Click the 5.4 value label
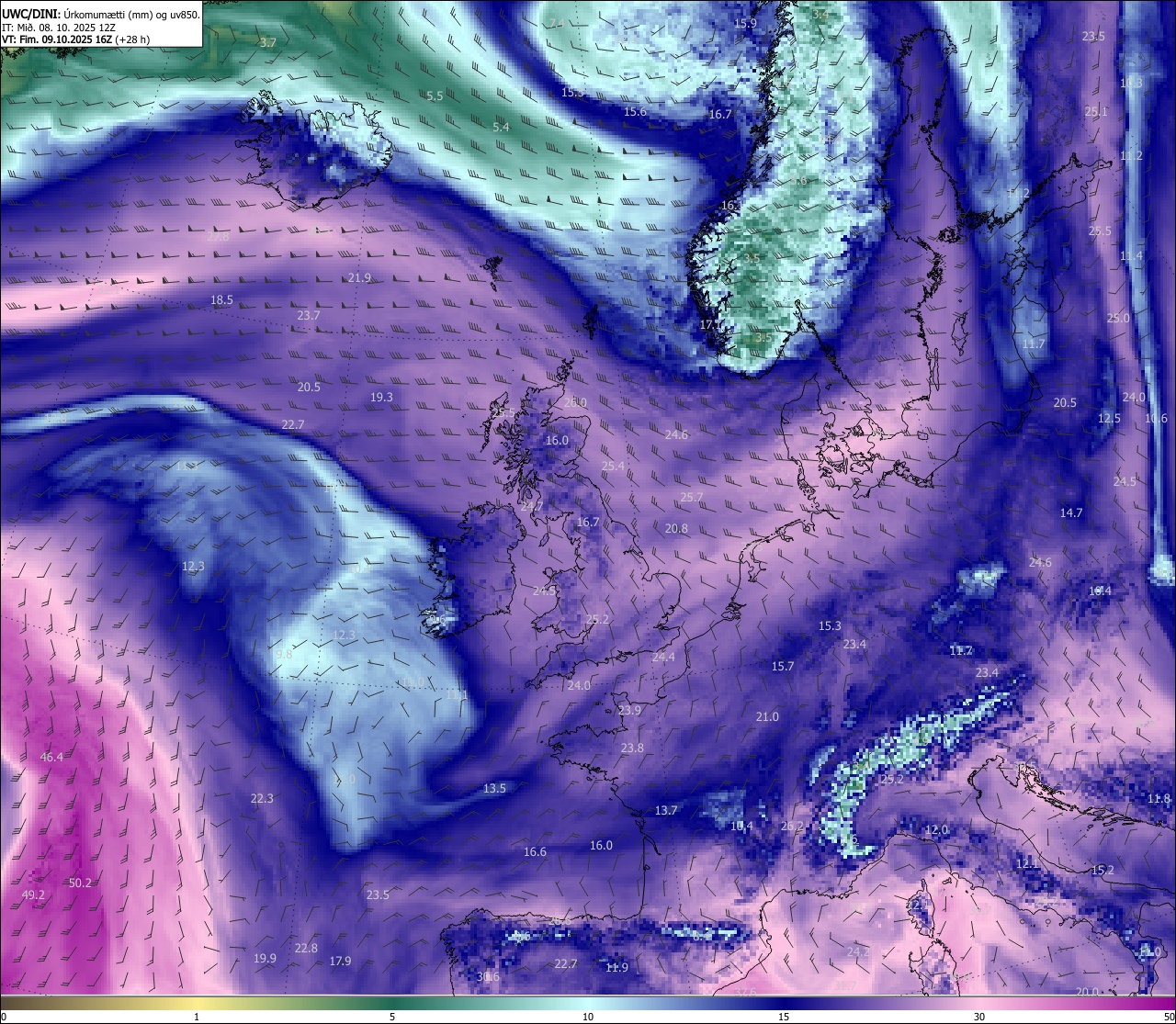The image size is (1176, 1024). (x=501, y=128)
